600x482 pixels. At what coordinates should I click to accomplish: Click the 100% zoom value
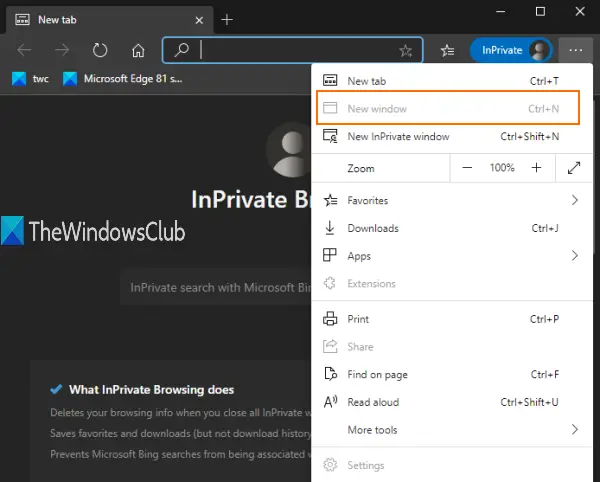pyautogui.click(x=502, y=168)
